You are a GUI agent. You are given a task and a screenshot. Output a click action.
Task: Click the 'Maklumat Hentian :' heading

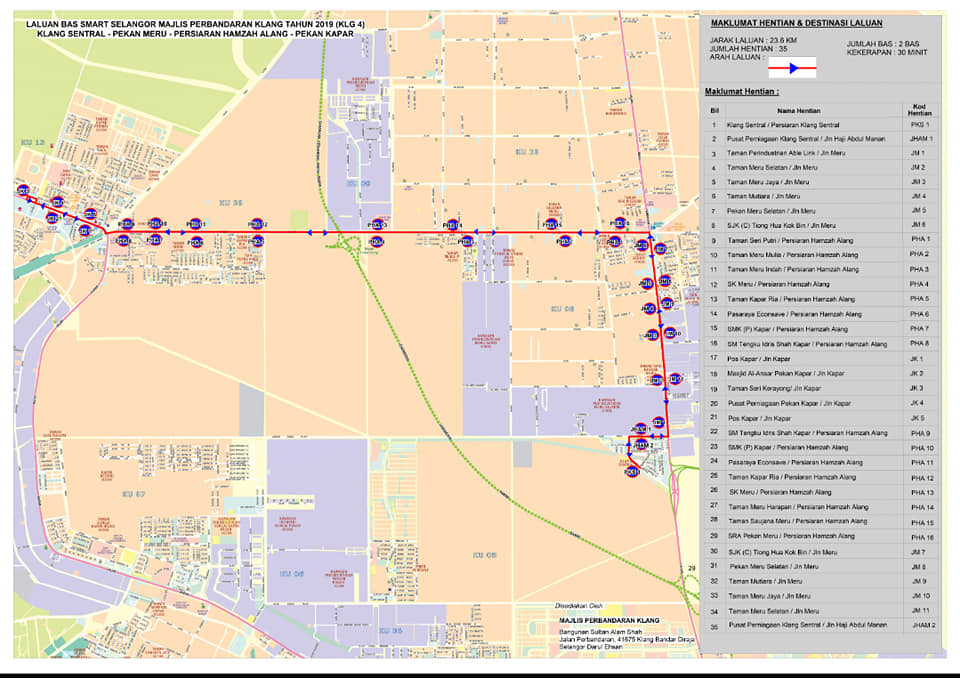[x=742, y=92]
